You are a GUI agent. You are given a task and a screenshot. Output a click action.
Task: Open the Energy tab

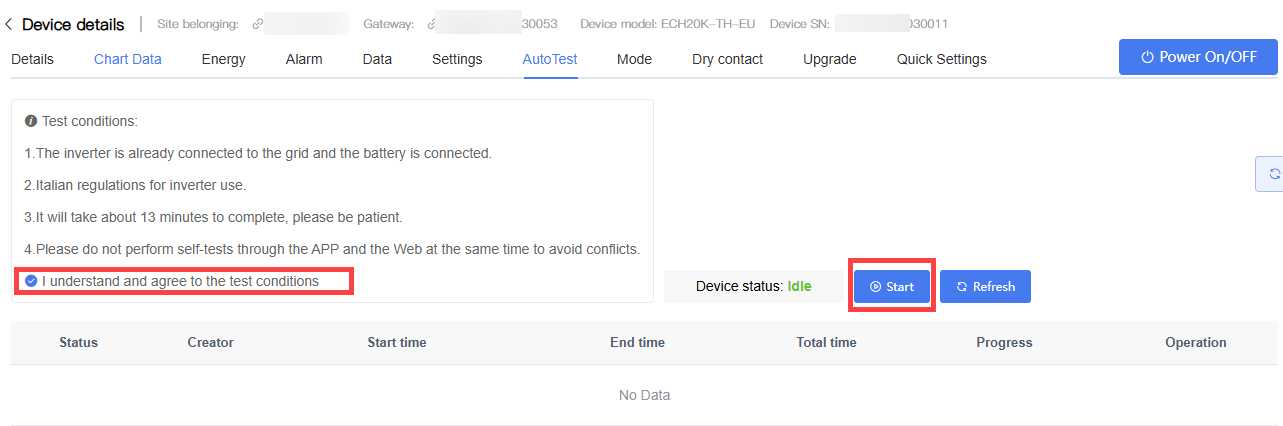pos(223,59)
